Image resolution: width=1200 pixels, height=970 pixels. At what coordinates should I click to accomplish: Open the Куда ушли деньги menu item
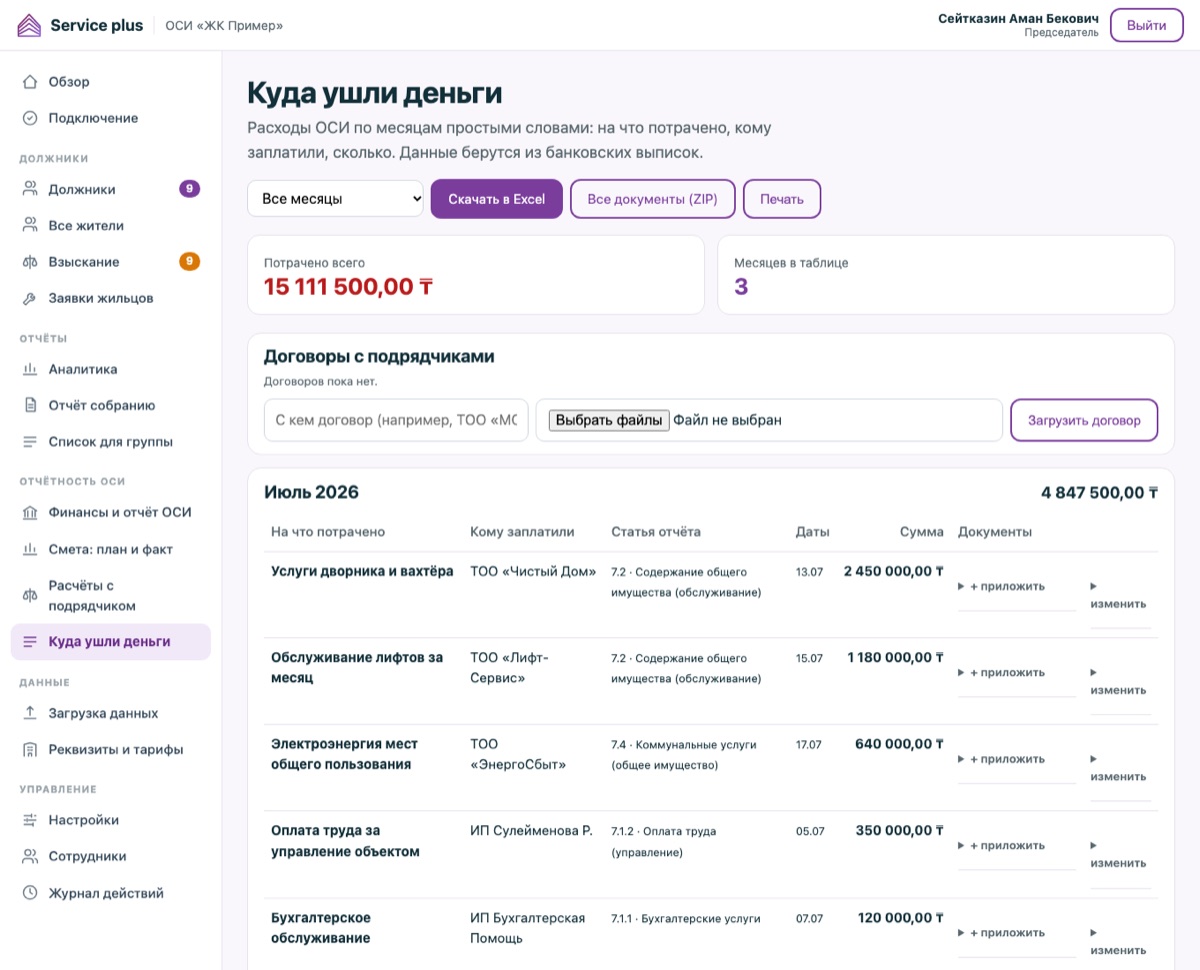(111, 642)
